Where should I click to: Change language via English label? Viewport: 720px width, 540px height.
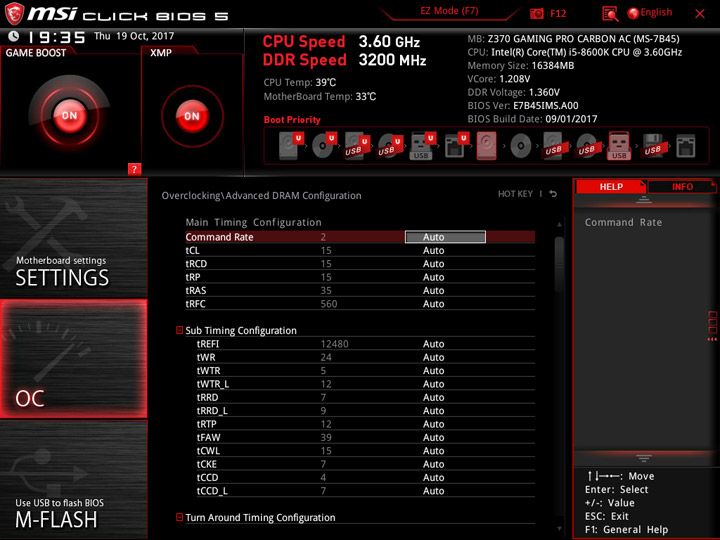pos(656,12)
